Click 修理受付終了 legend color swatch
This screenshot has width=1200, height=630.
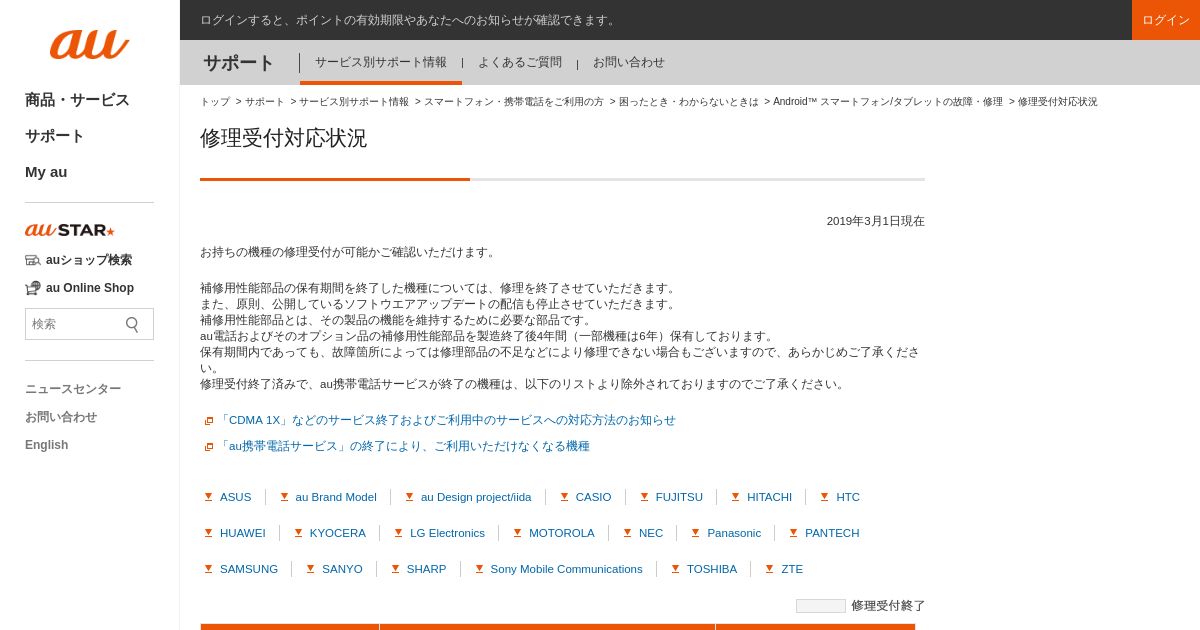tap(821, 606)
